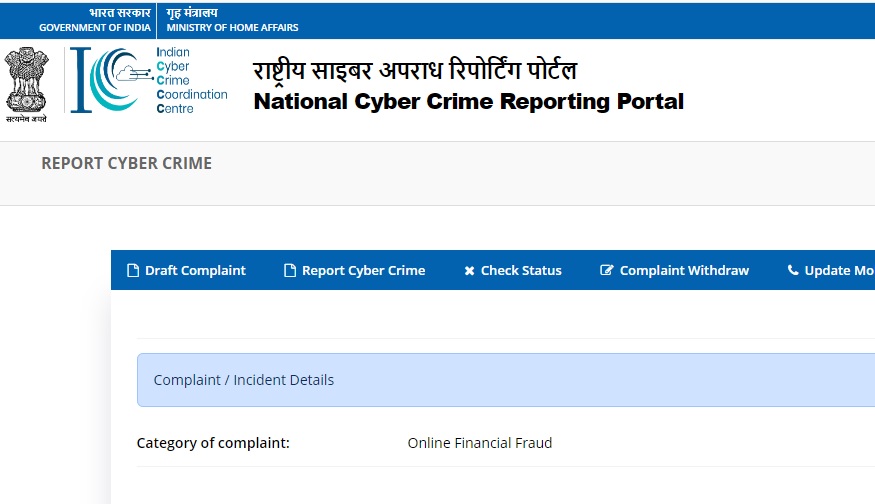Image resolution: width=875 pixels, height=504 pixels.
Task: Click the cross icon beside Check Status
Action: 469,271
